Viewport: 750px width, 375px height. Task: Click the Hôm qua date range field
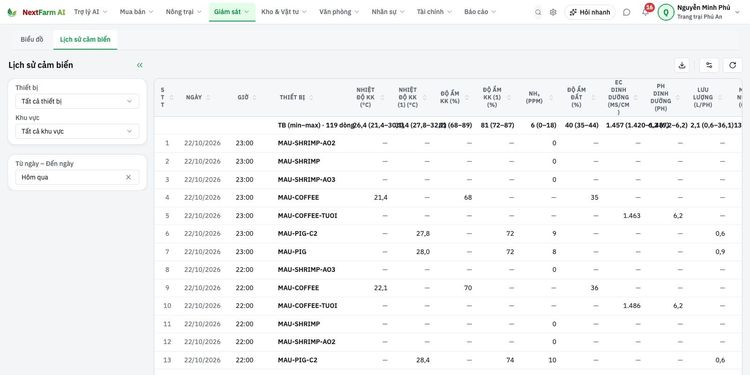[77, 177]
